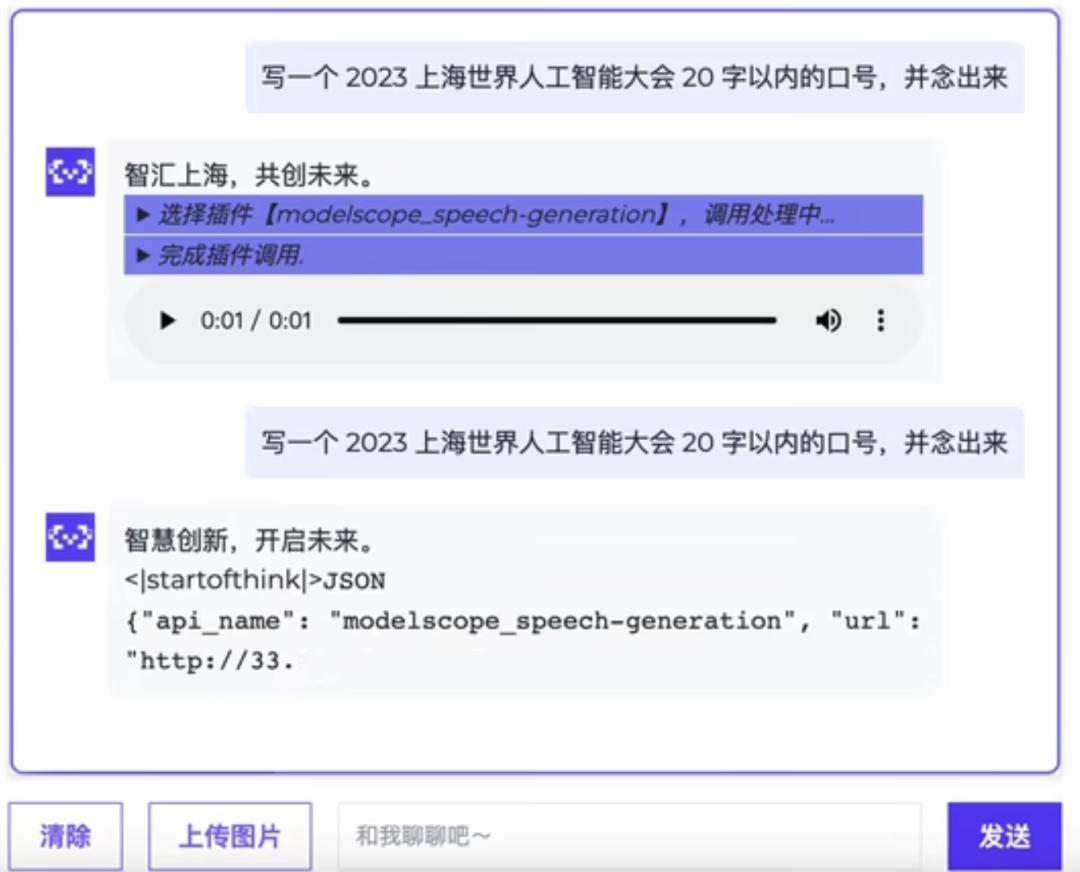Click midway on the audio progress bar
Screen dimensions: 1080x872
click(x=557, y=320)
